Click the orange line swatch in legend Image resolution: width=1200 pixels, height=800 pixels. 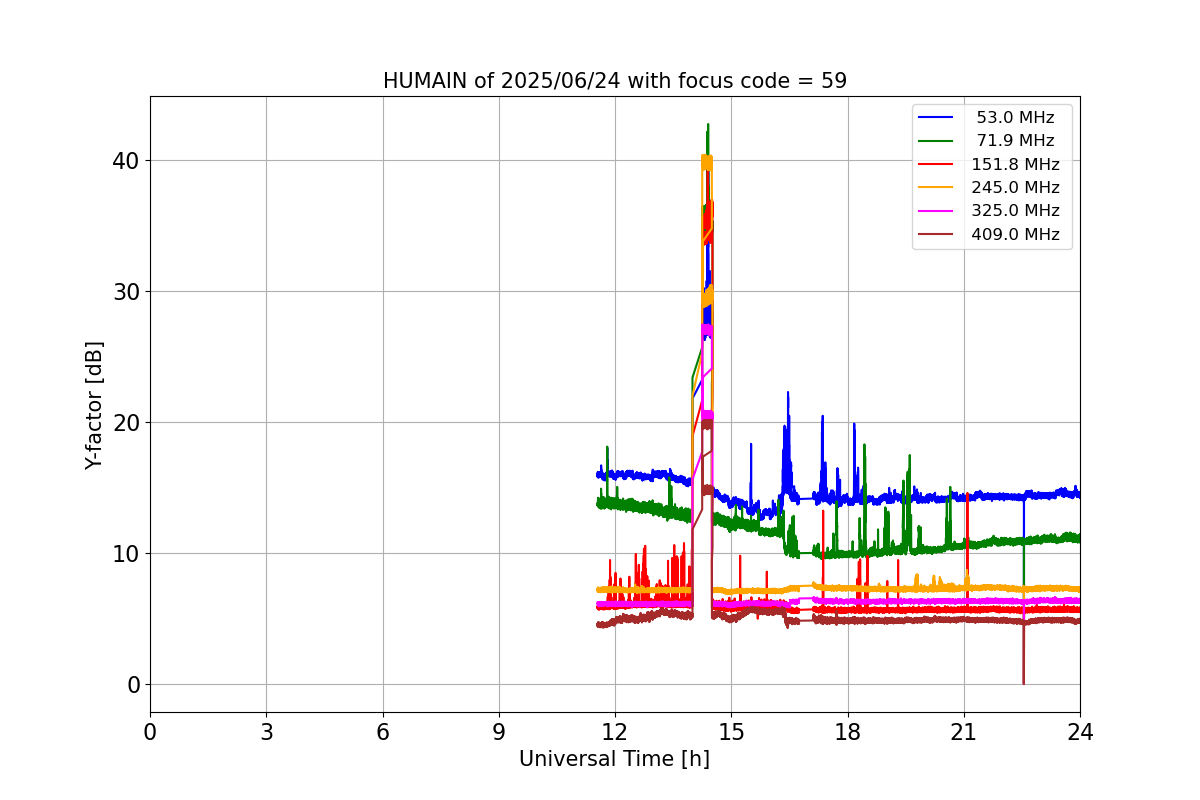(x=937, y=188)
